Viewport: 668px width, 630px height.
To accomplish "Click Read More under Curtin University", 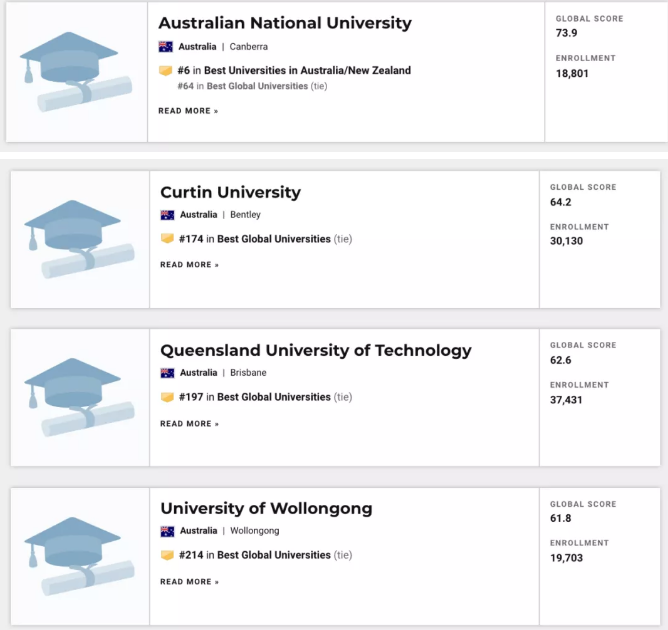I will (189, 265).
